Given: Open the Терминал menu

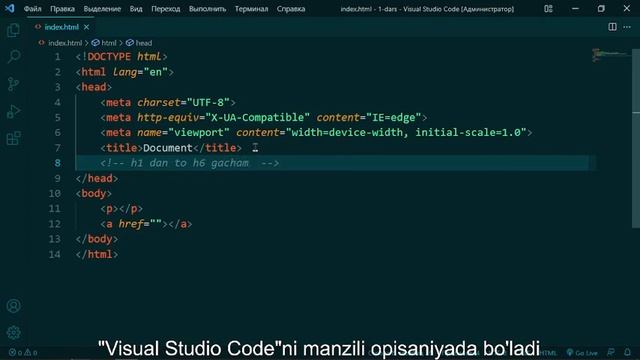Looking at the screenshot, I should [x=251, y=9].
